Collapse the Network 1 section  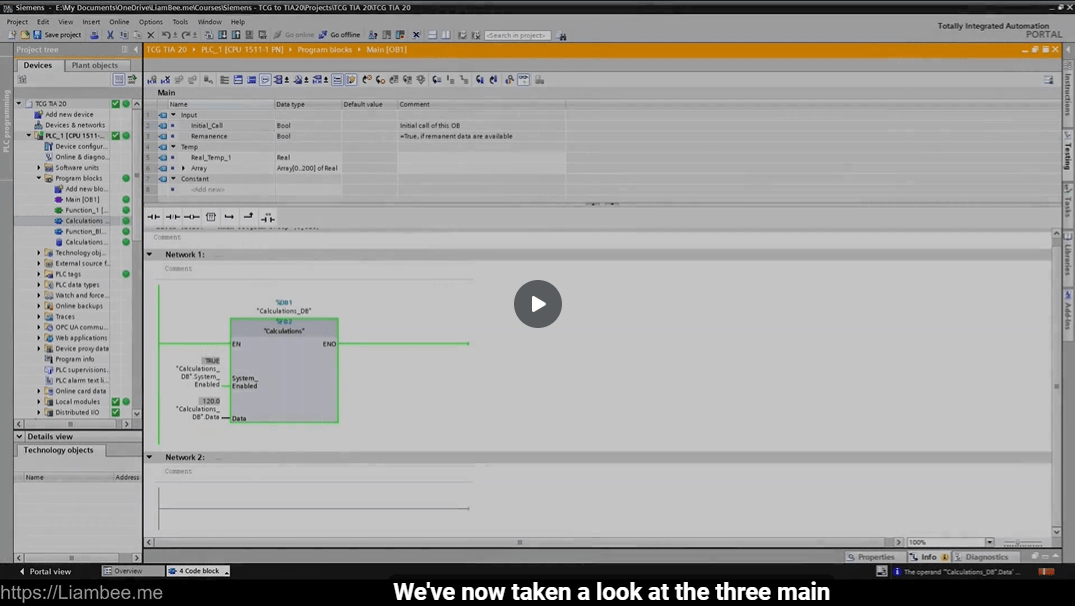pyautogui.click(x=150, y=255)
